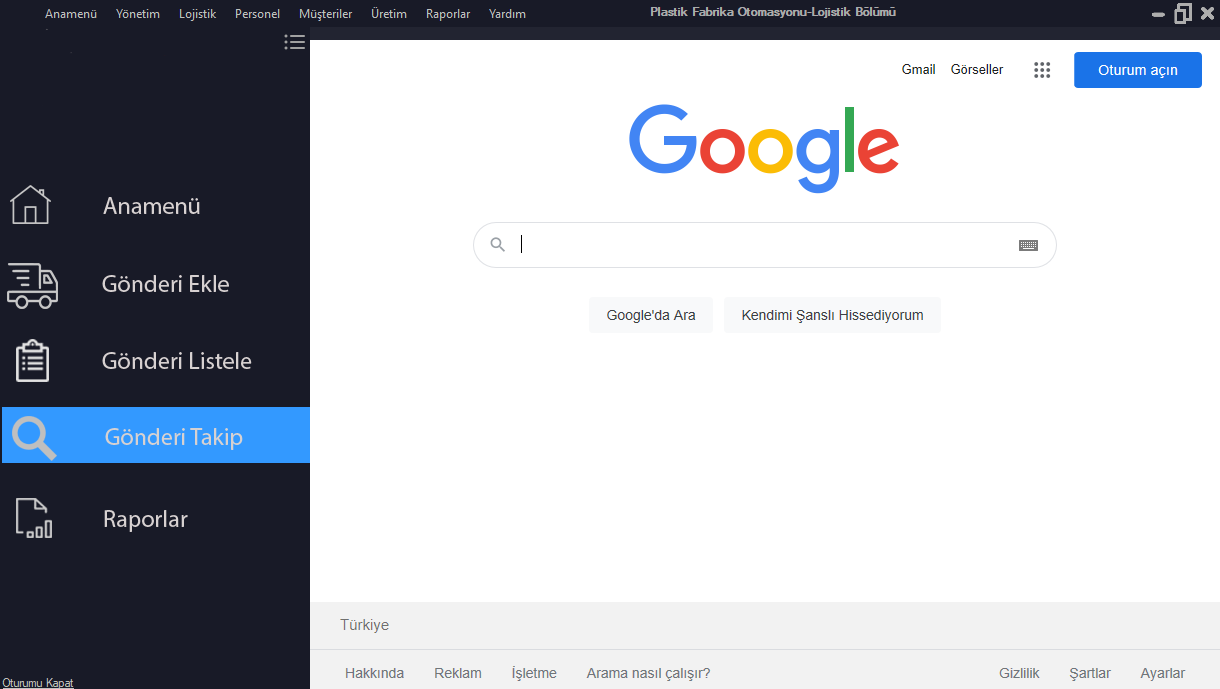The height and width of the screenshot is (689, 1220).
Task: Select the Raporlar label in the sidebar
Action: (x=145, y=519)
